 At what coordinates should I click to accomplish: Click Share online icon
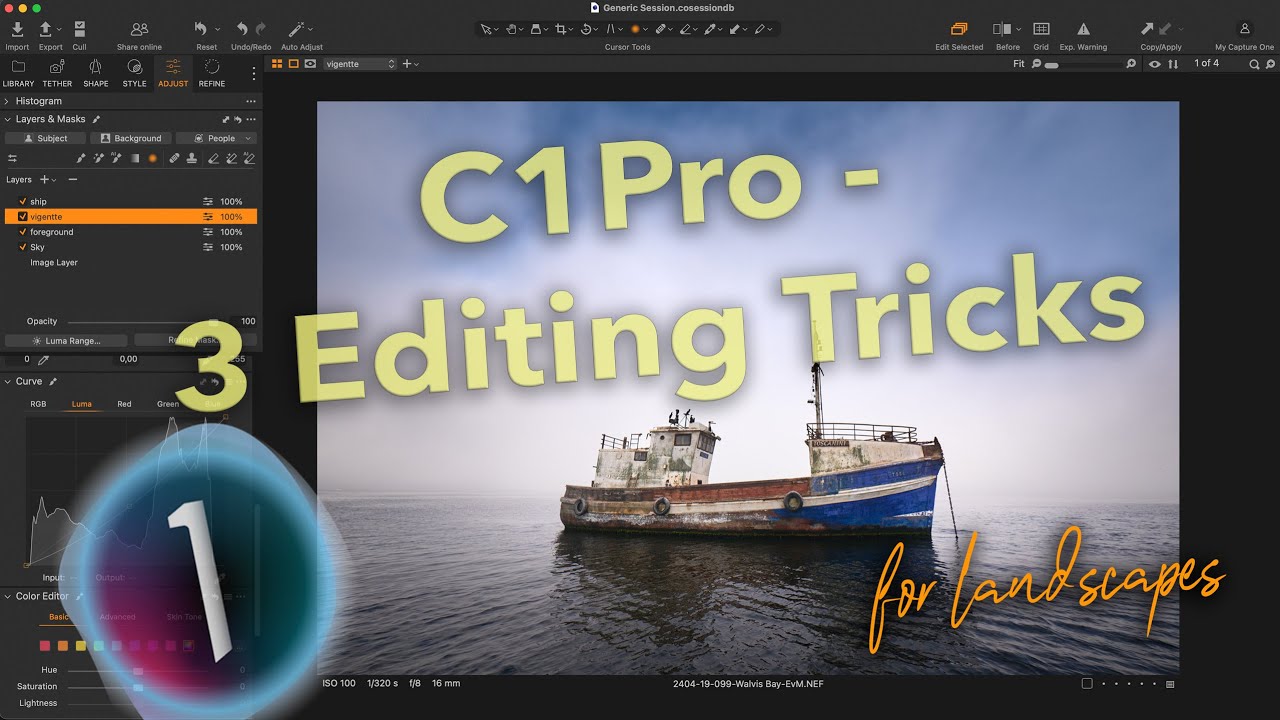coord(139,30)
